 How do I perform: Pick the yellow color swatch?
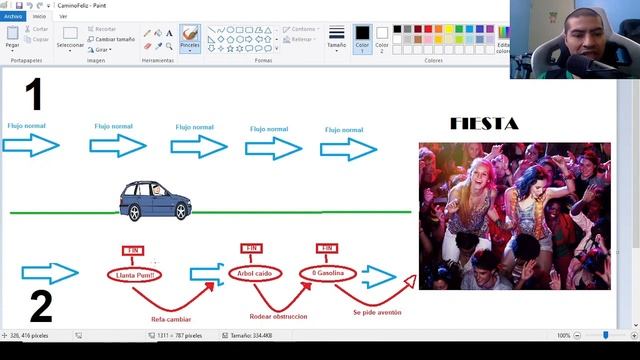[449, 29]
